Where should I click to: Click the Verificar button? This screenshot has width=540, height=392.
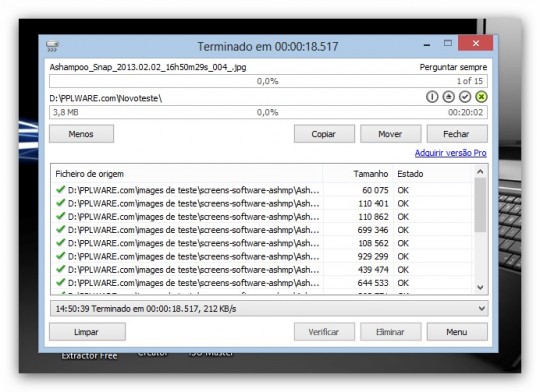[x=324, y=332]
